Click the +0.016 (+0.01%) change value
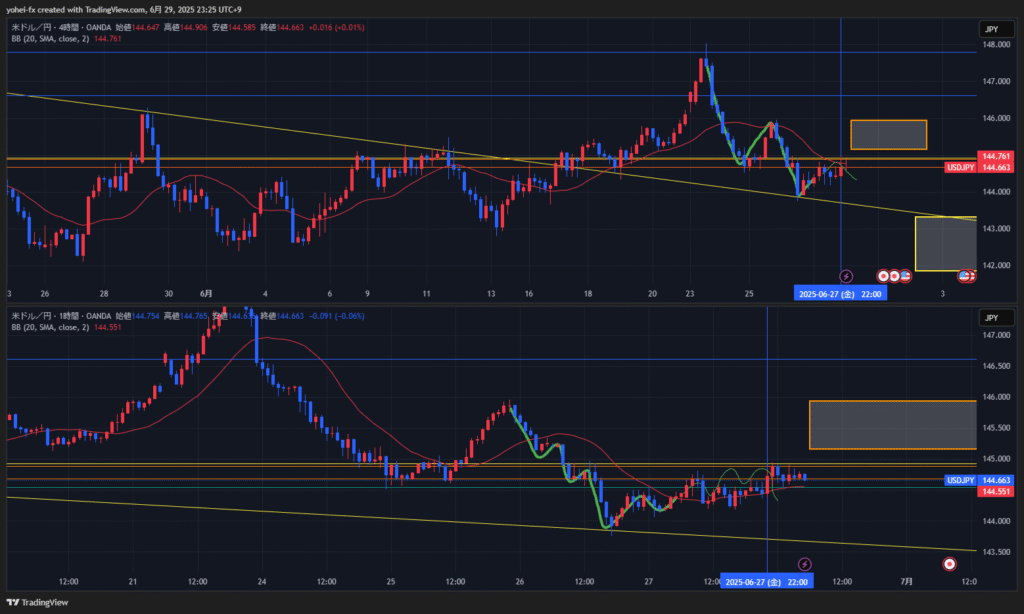 pyautogui.click(x=336, y=27)
